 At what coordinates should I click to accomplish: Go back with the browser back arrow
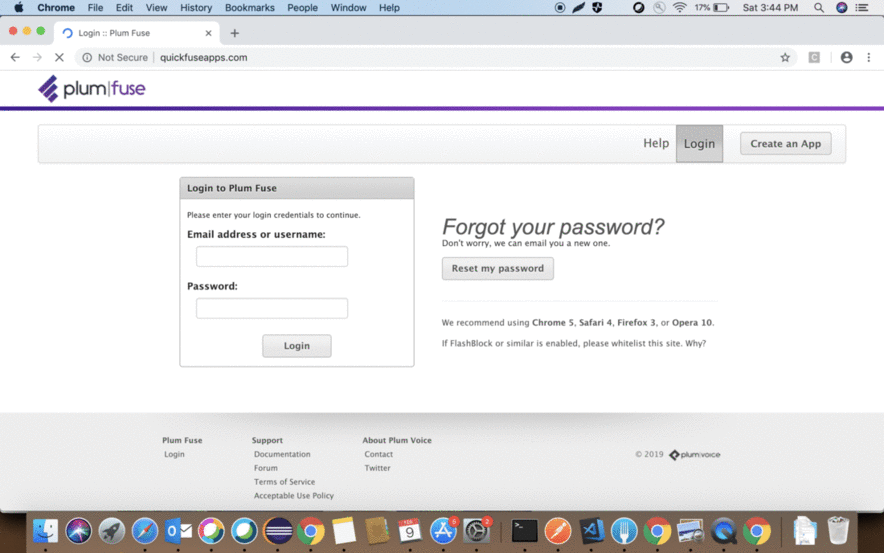point(15,57)
